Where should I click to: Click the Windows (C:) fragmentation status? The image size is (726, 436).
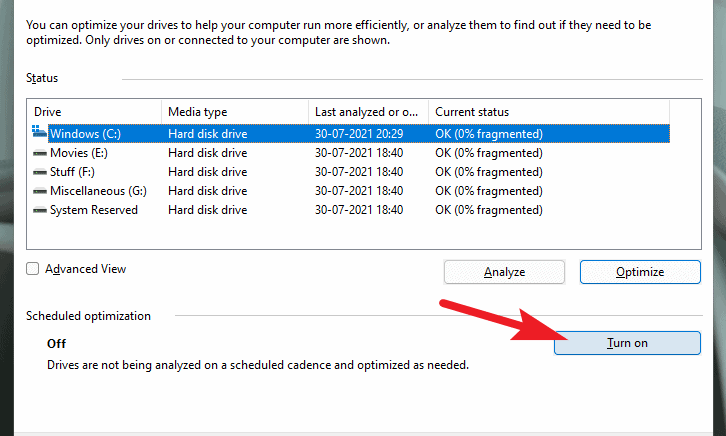tap(488, 134)
